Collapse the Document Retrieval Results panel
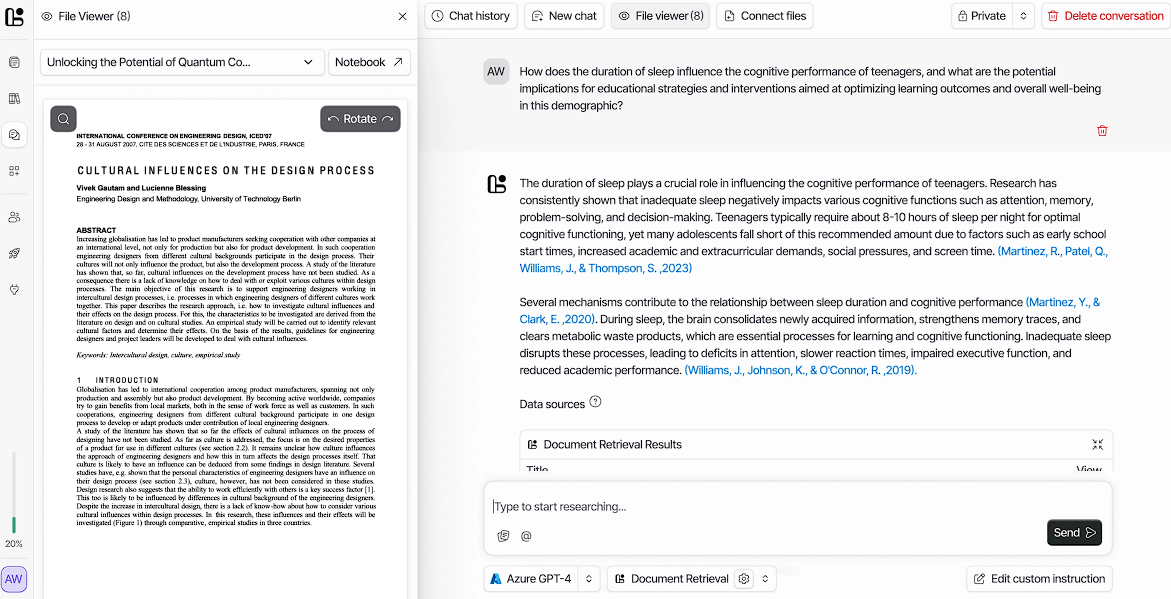 [x=1097, y=444]
